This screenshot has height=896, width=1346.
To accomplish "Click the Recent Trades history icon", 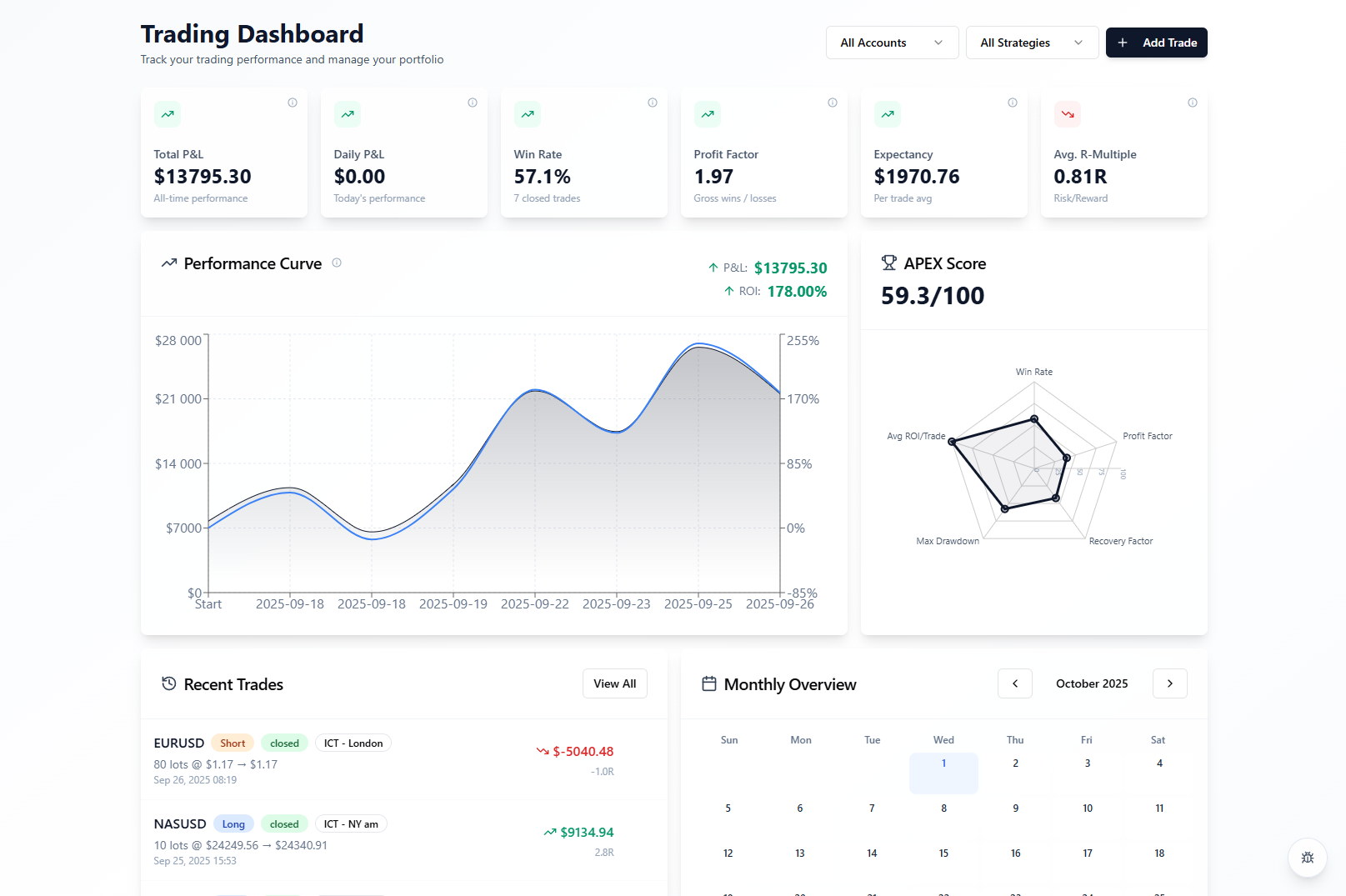I will 169,683.
